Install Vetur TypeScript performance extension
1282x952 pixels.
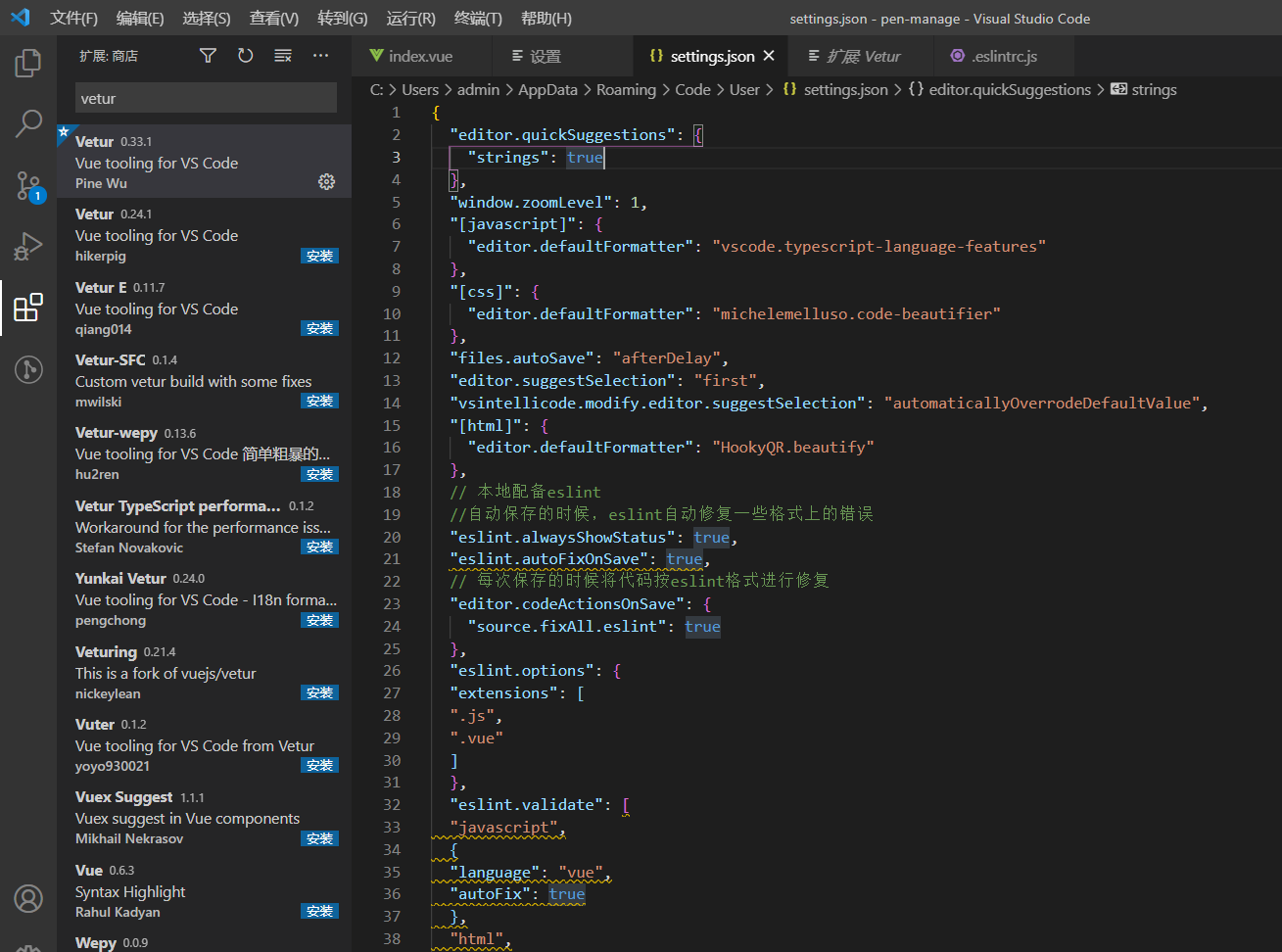coord(320,547)
